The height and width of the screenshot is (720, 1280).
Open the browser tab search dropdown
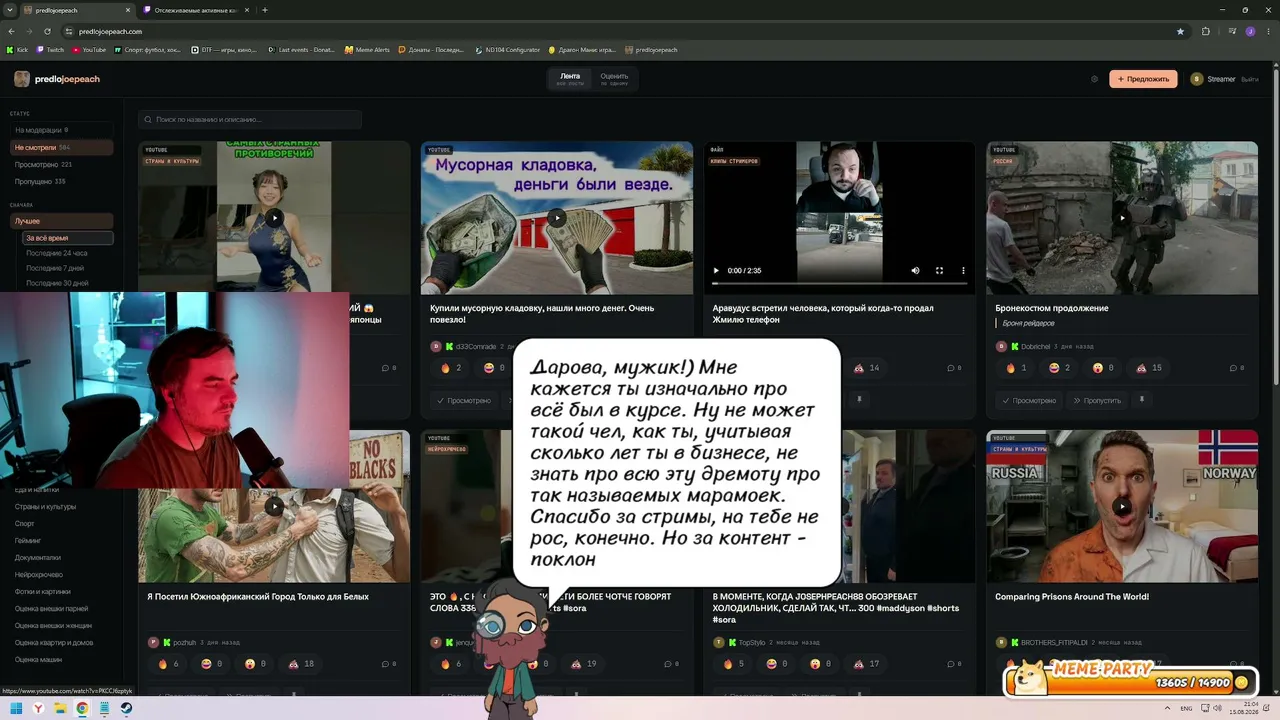(11, 10)
